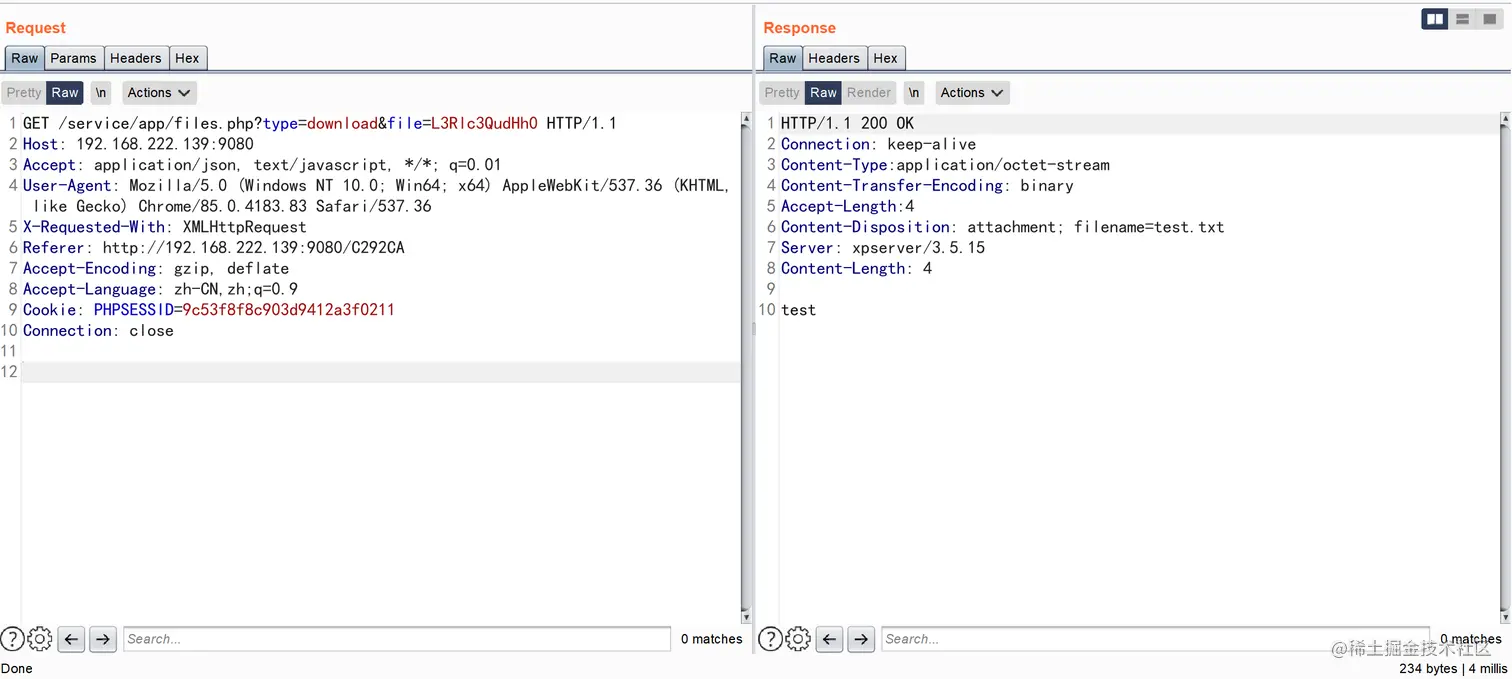Click the Referer header line
Viewport: 1512px width, 679px height.
point(214,248)
